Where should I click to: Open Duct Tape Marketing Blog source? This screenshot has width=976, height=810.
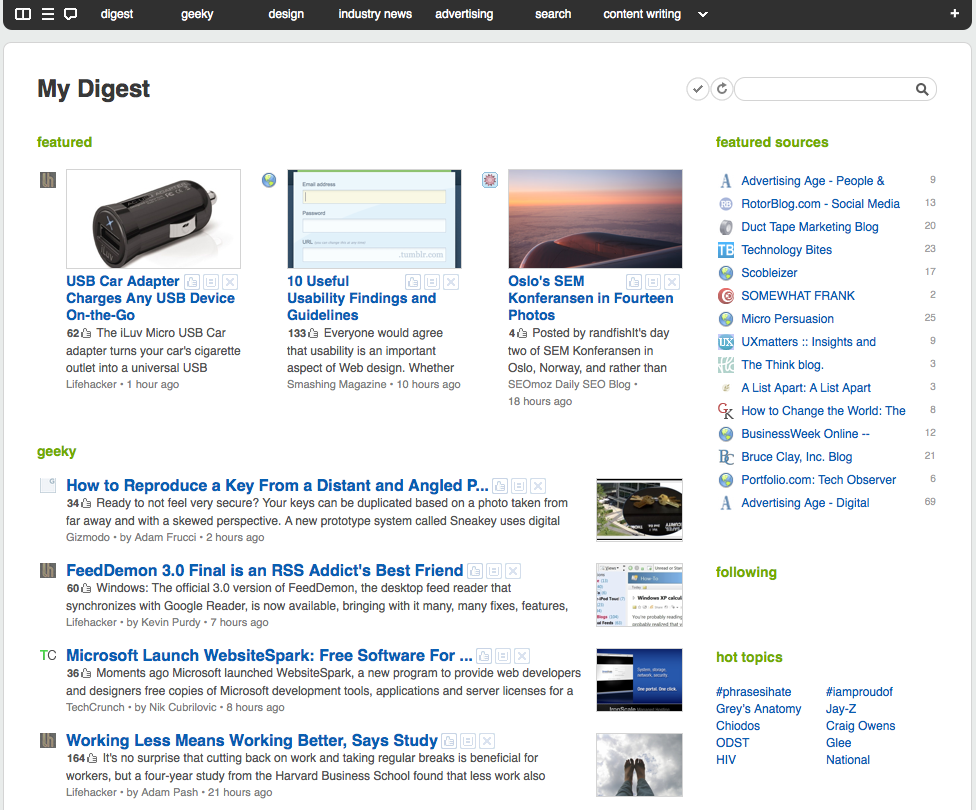[x=809, y=227]
